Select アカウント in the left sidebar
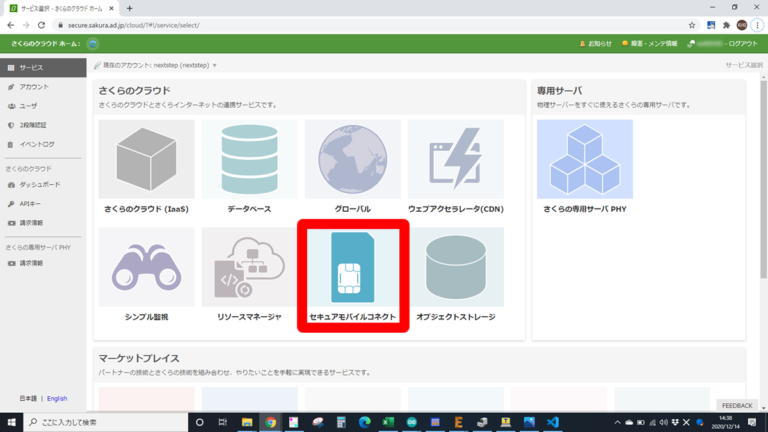Image resolution: width=768 pixels, height=432 pixels. point(43,87)
